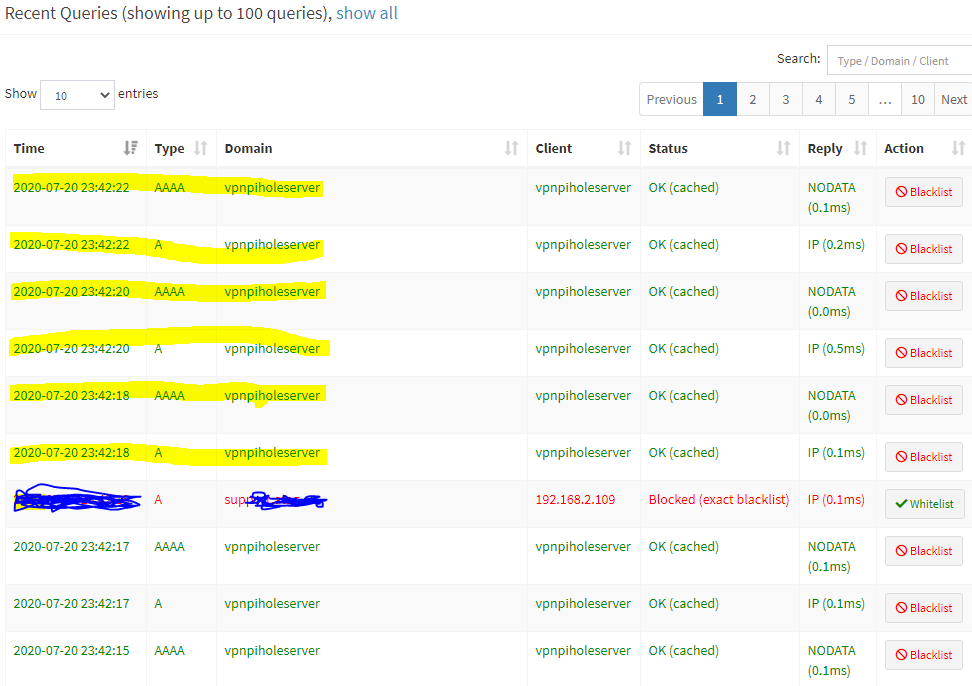Blacklist the 23:42:17 A query
Screen dimensions: 972x686
click(x=924, y=608)
